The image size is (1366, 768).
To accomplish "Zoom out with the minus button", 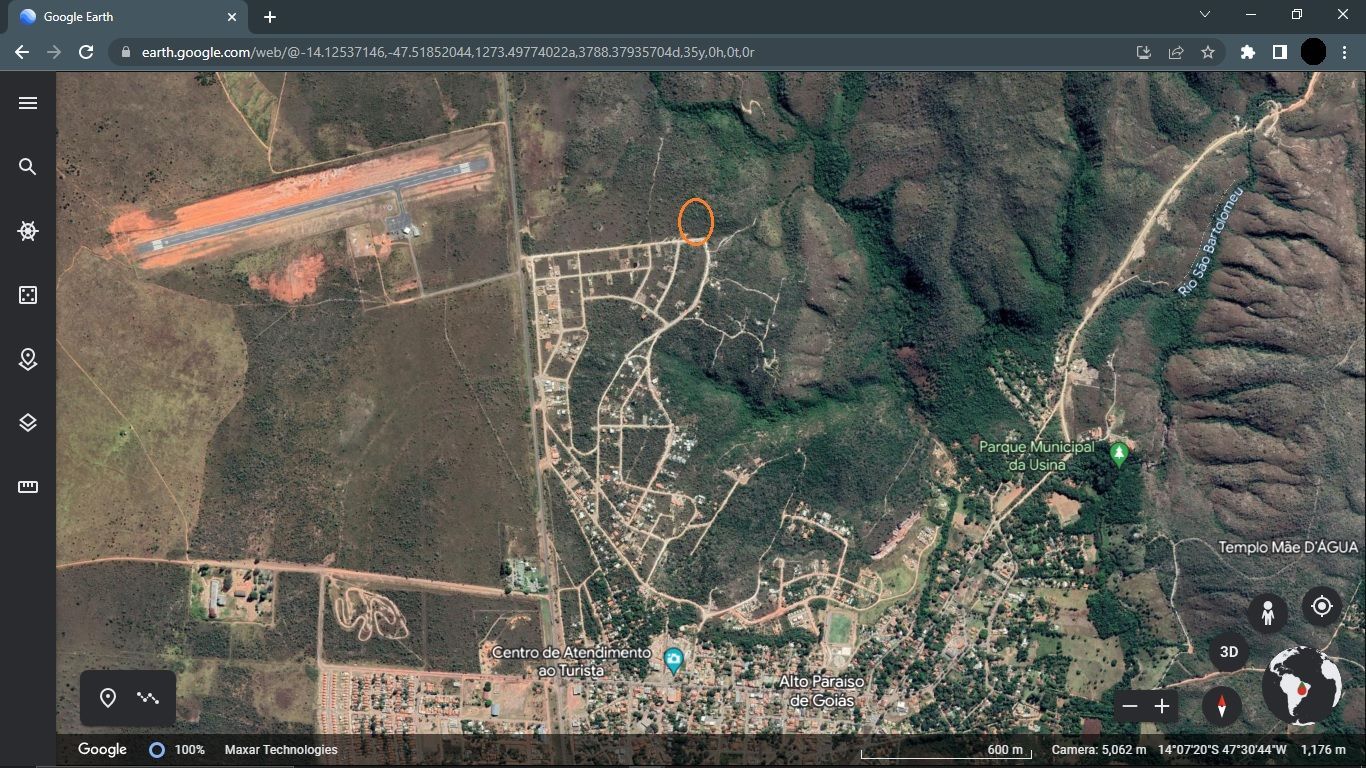I will tap(1130, 706).
